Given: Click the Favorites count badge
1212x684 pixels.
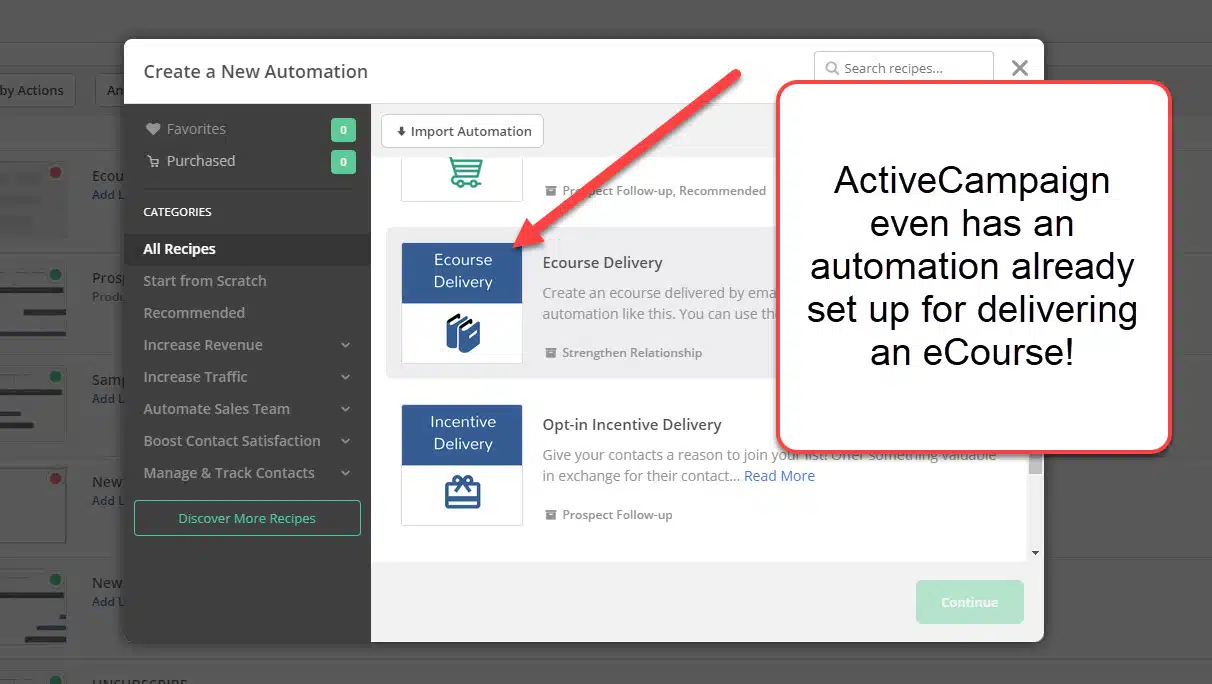Looking at the screenshot, I should 343,129.
